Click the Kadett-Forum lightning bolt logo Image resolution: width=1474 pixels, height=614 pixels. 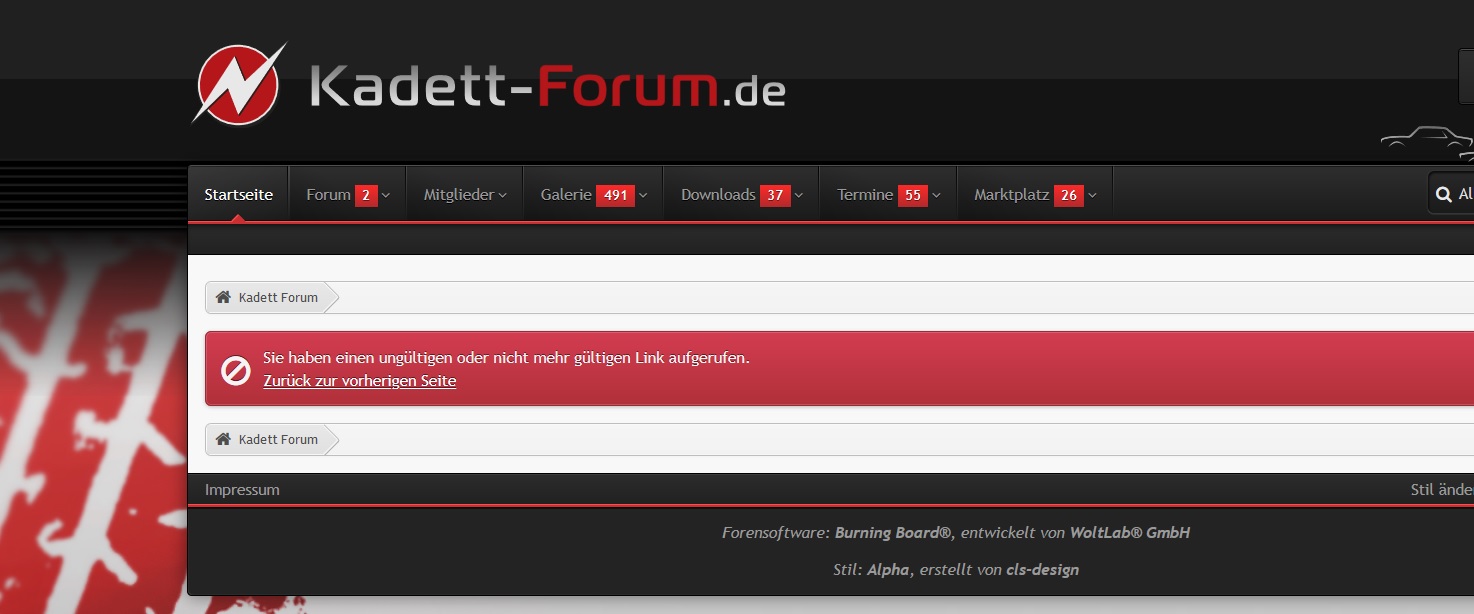238,84
